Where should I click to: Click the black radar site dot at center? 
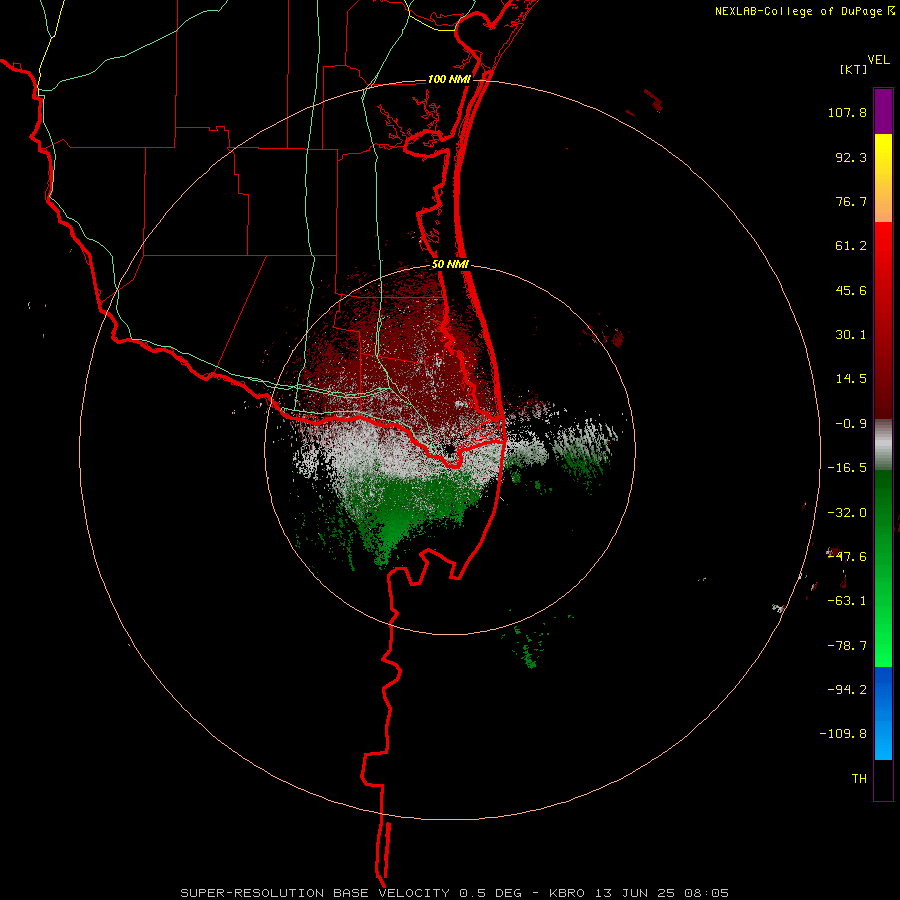coord(449,449)
